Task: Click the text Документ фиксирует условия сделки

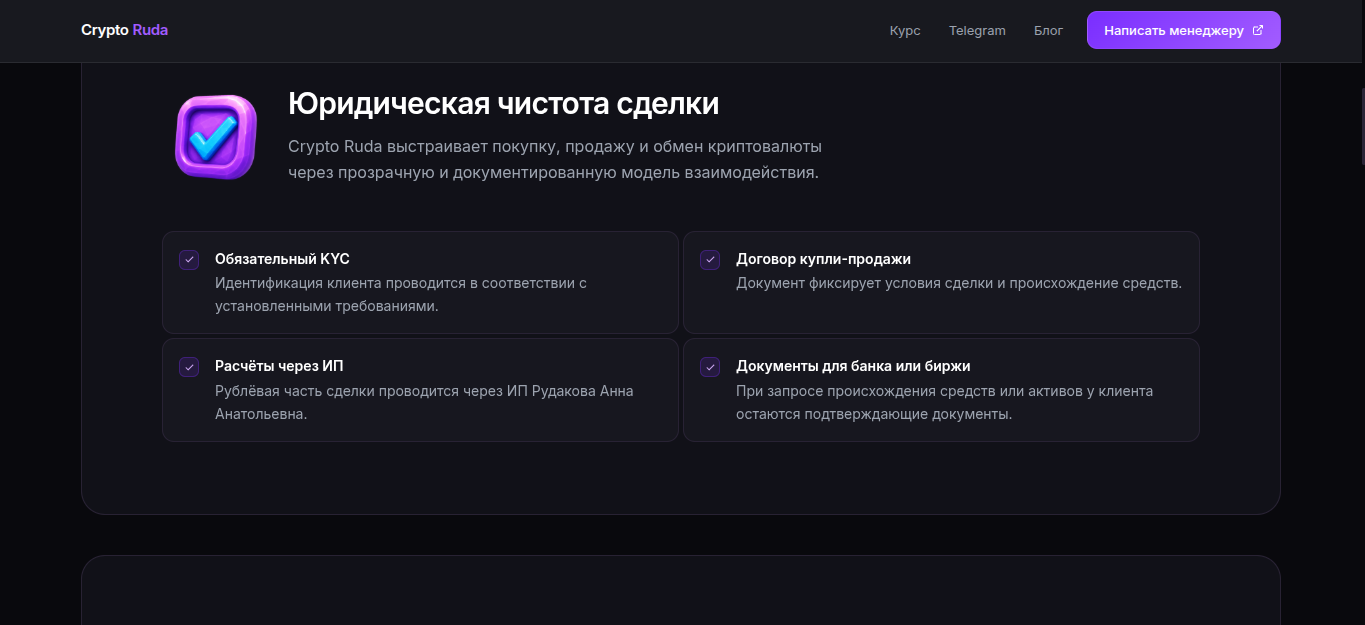Action: [x=959, y=283]
